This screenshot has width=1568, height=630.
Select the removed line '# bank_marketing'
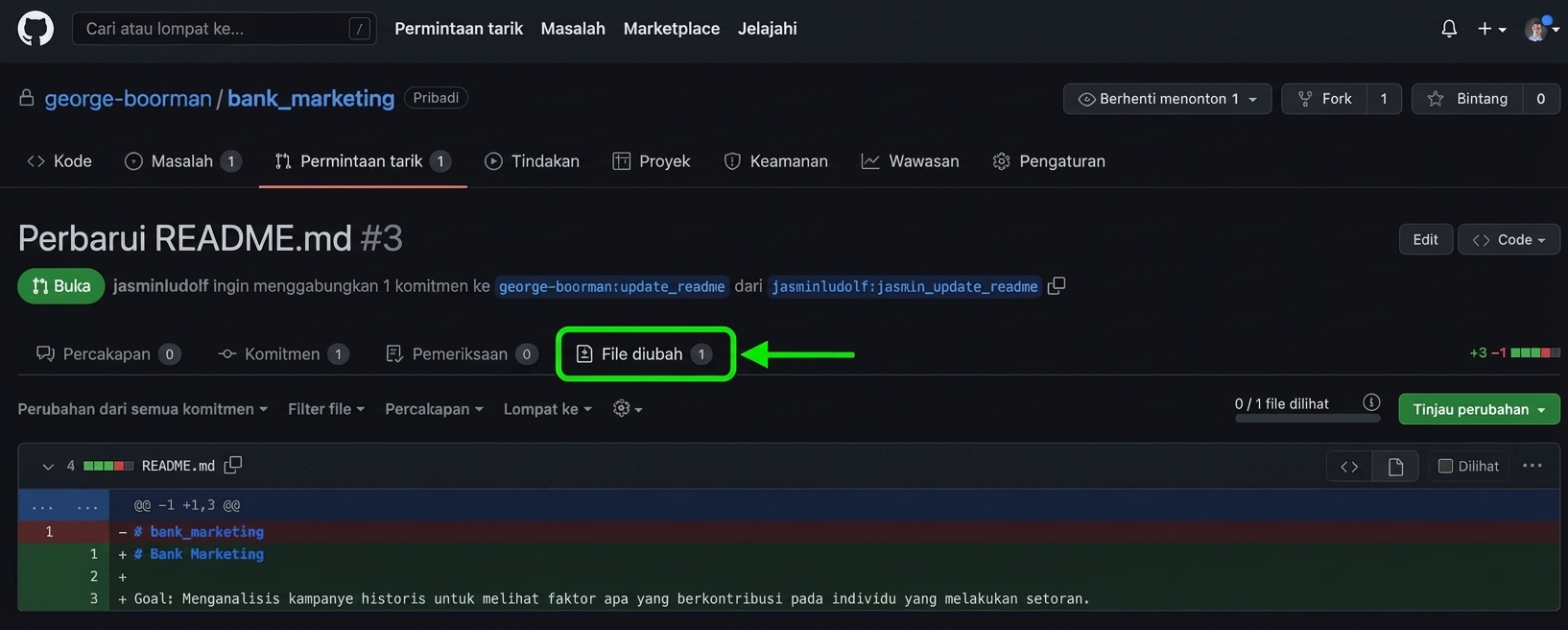click(789, 532)
